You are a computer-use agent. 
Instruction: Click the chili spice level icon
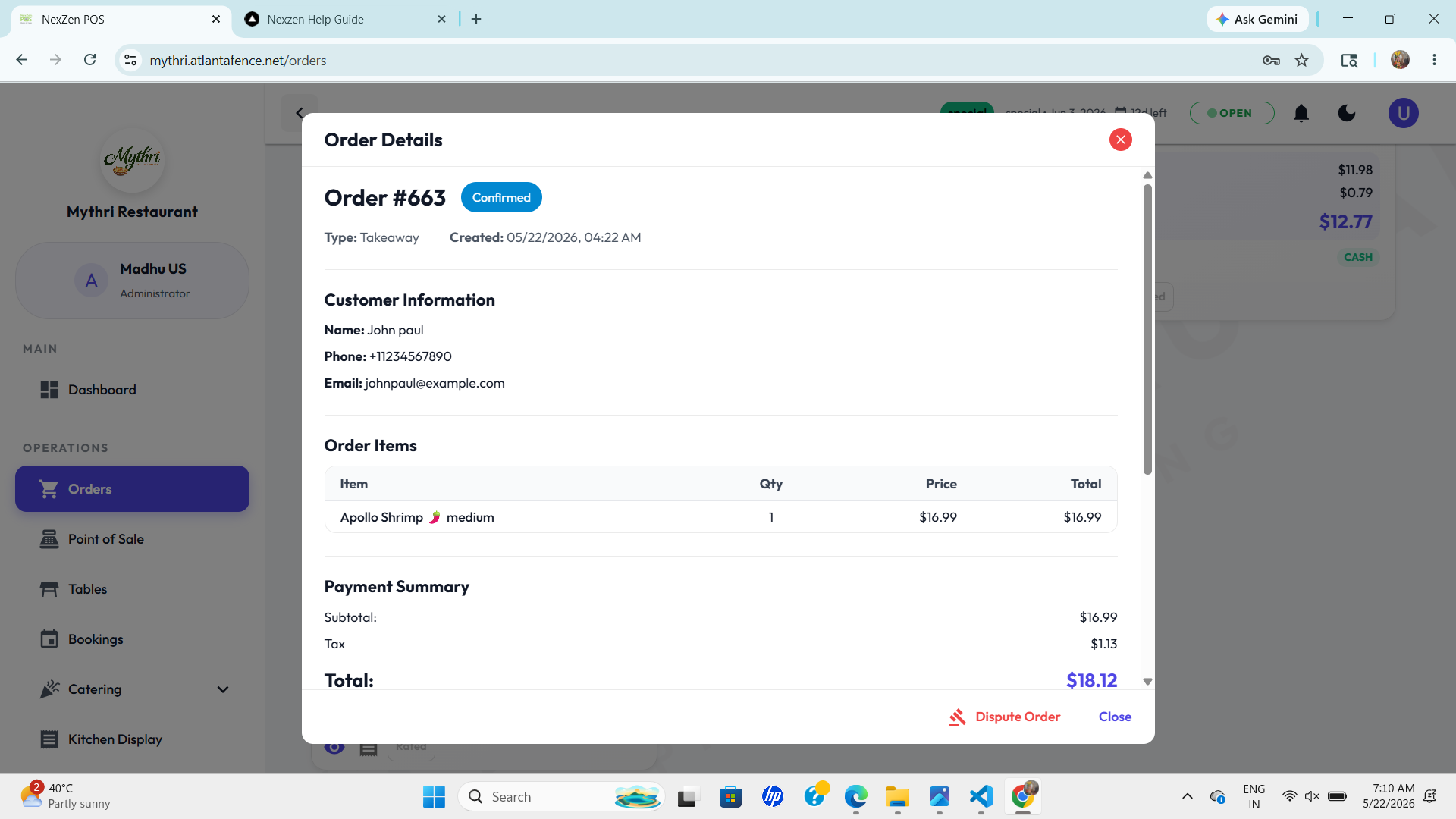click(x=435, y=517)
